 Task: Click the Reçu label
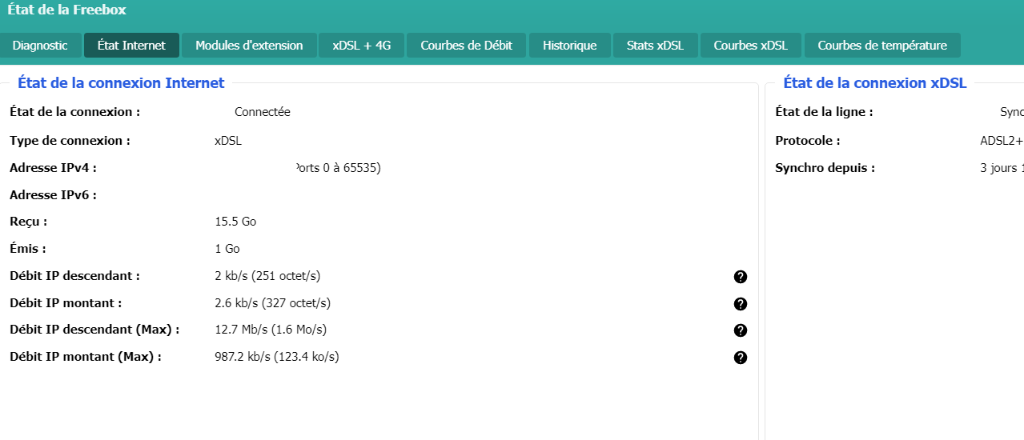tap(29, 222)
